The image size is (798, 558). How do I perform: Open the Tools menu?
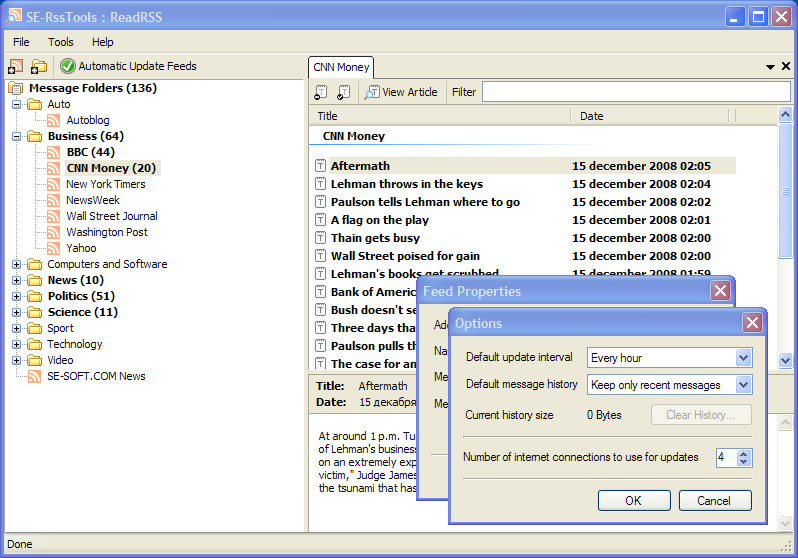pos(61,42)
